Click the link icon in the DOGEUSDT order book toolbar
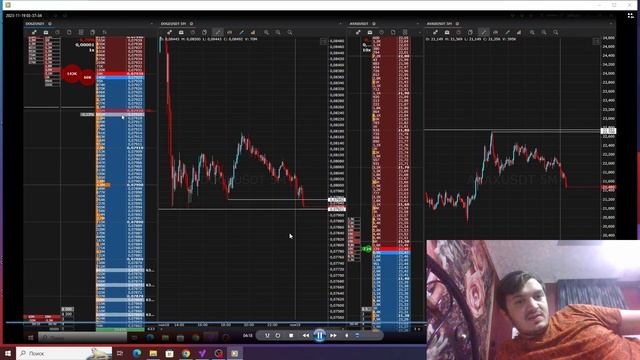640x360 pixels. pyautogui.click(x=34, y=32)
